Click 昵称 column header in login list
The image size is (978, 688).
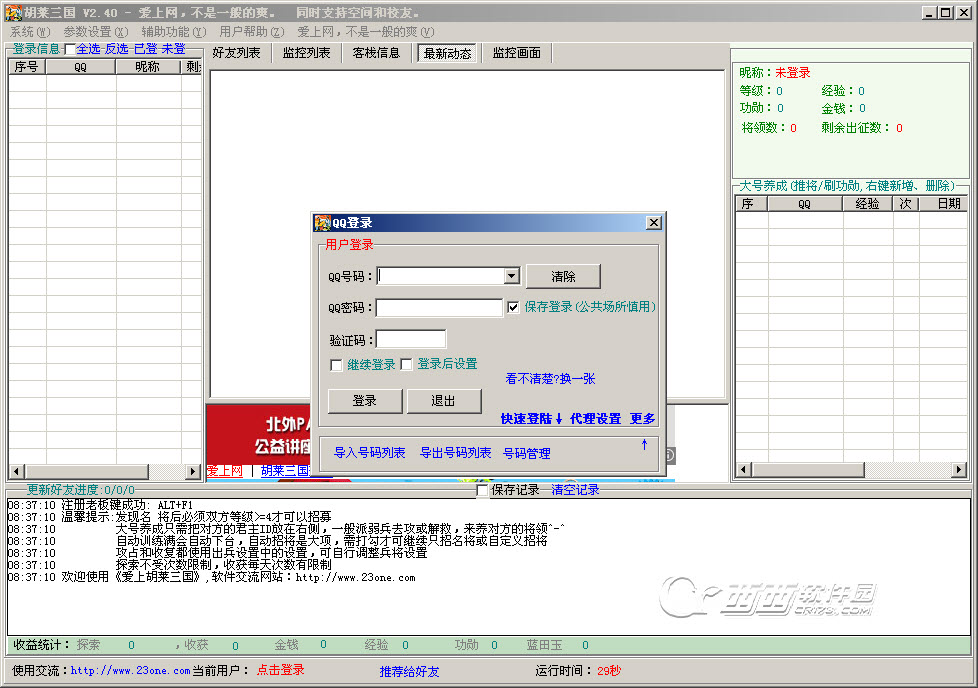coord(148,67)
